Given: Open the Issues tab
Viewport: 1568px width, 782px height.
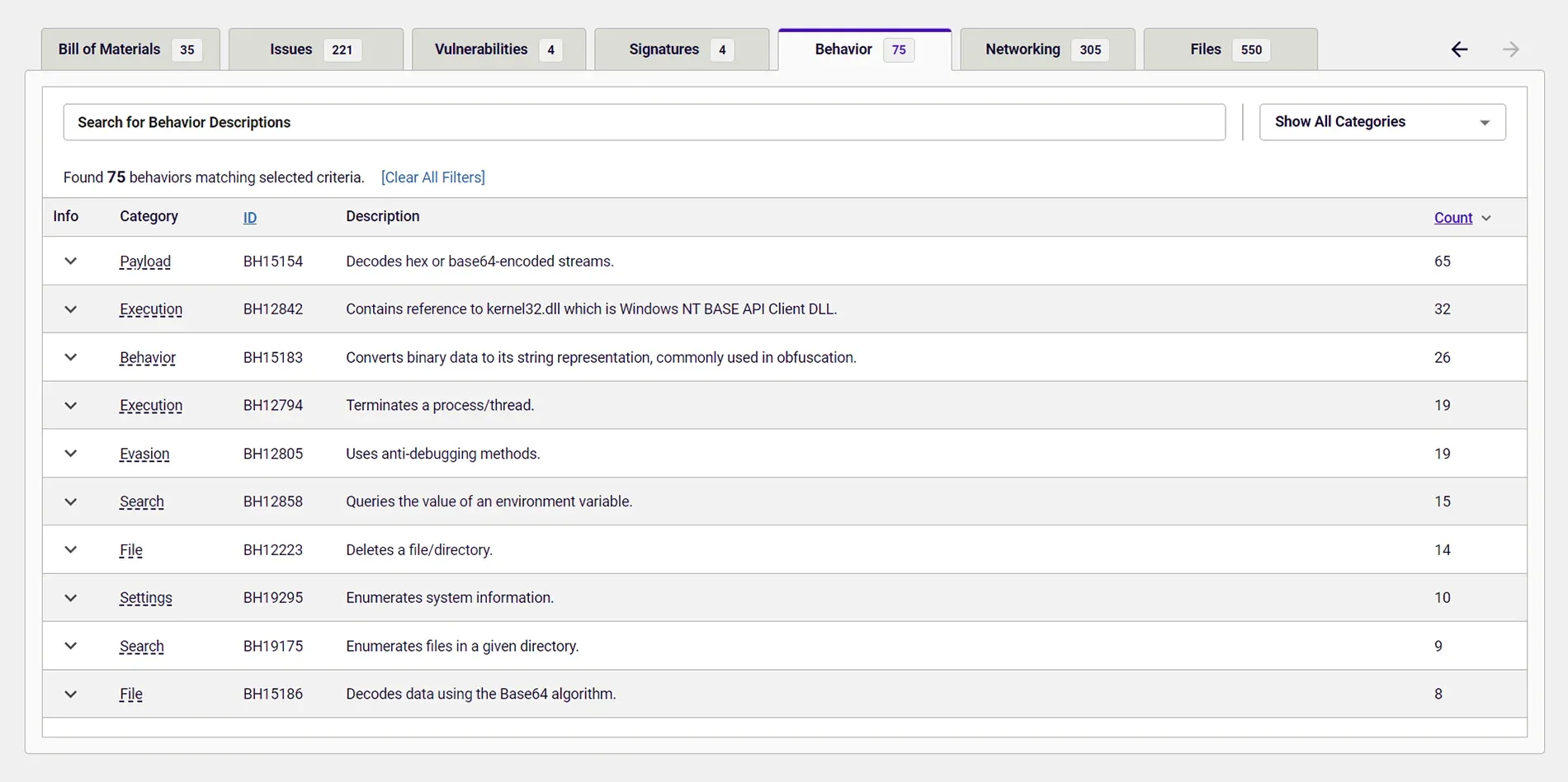Looking at the screenshot, I should pos(315,49).
